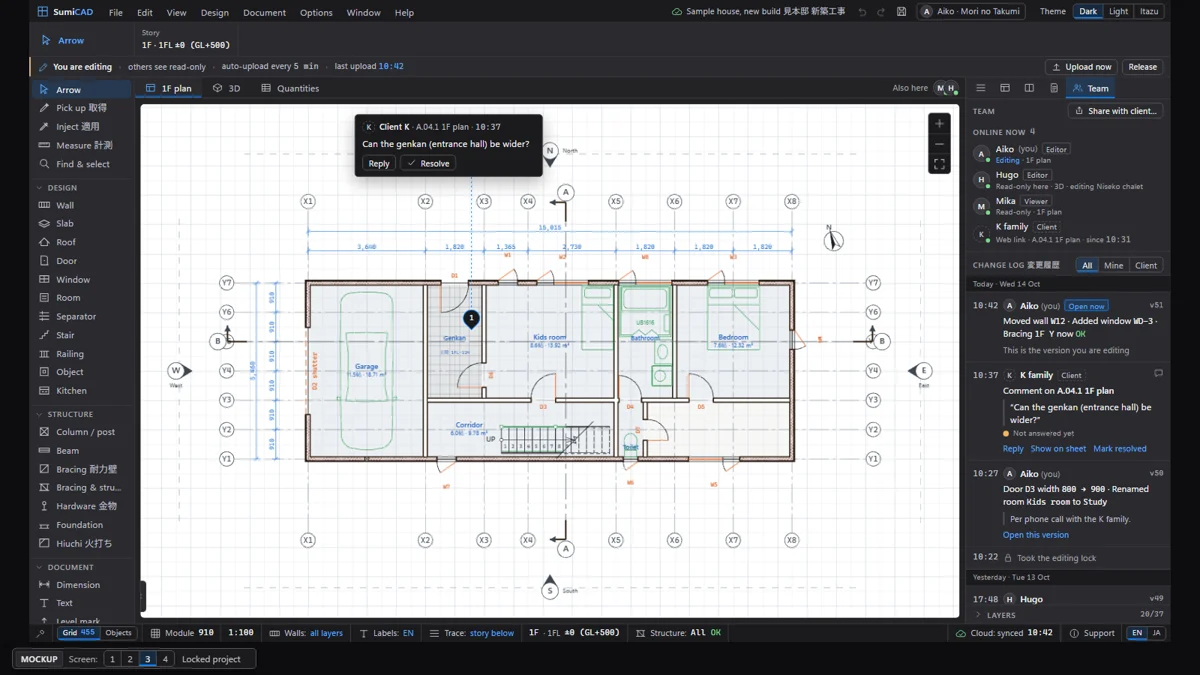This screenshot has width=1200, height=675.
Task: Click the Show on sheet link
Action: point(1058,449)
